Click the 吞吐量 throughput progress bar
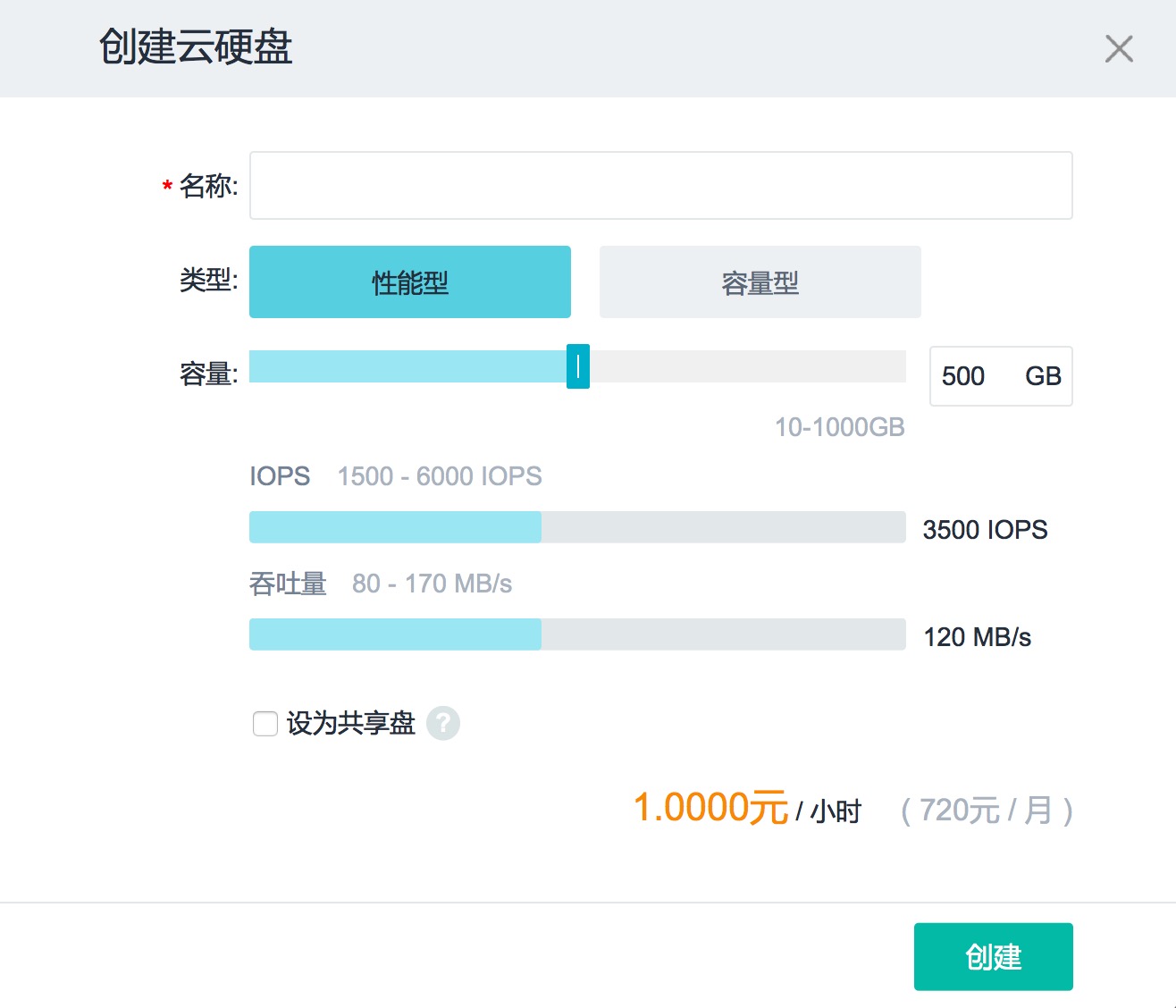 pyautogui.click(x=577, y=634)
